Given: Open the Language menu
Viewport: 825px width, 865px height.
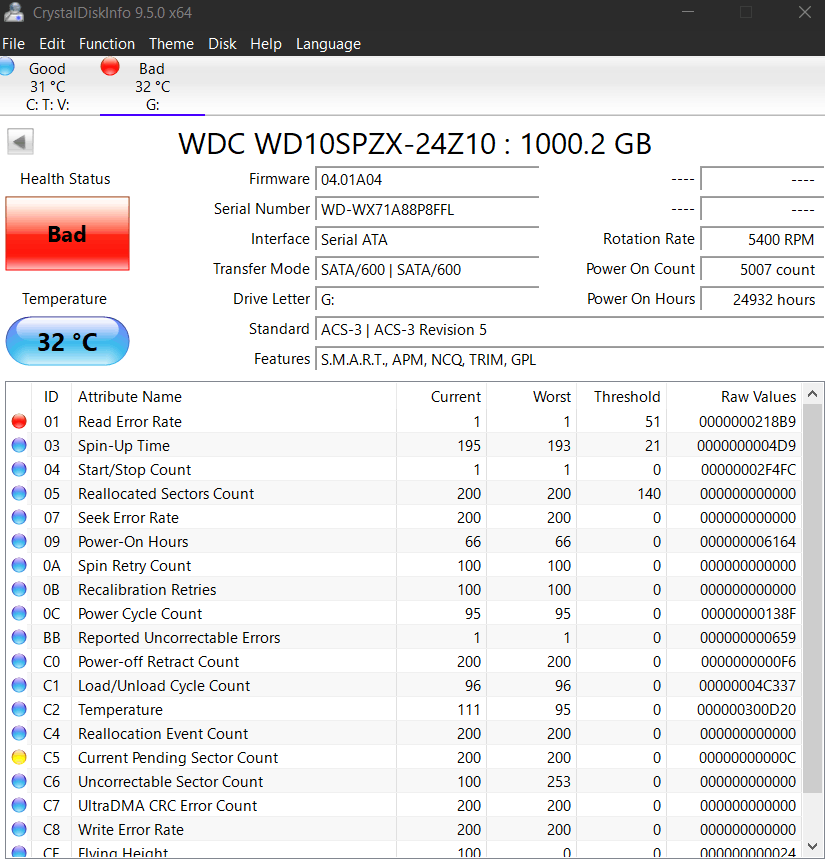Looking at the screenshot, I should (x=328, y=44).
